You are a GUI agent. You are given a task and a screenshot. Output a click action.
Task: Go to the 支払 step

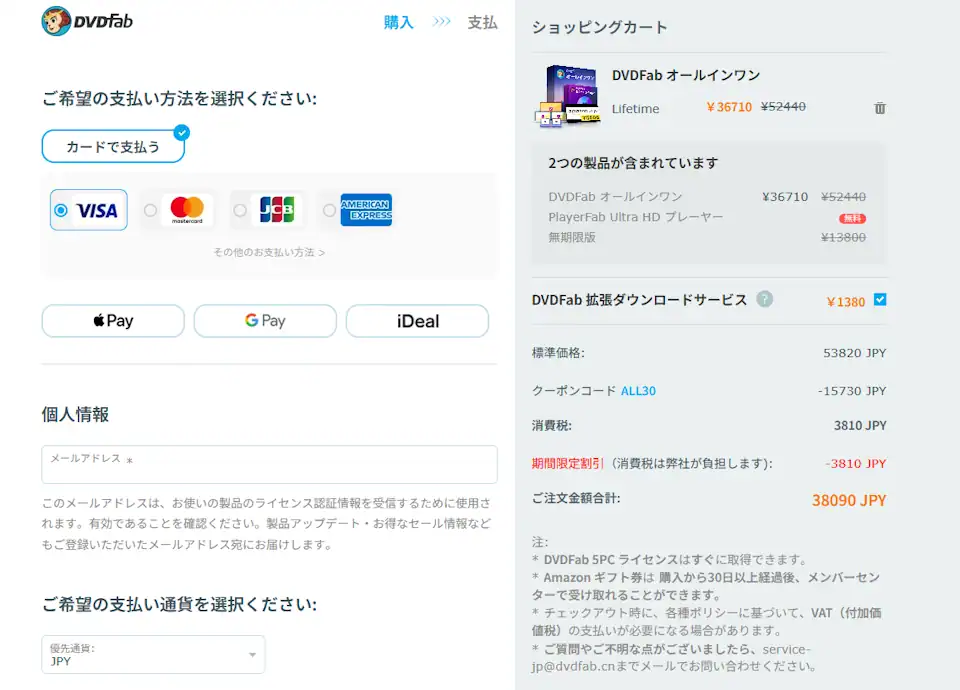coord(482,22)
